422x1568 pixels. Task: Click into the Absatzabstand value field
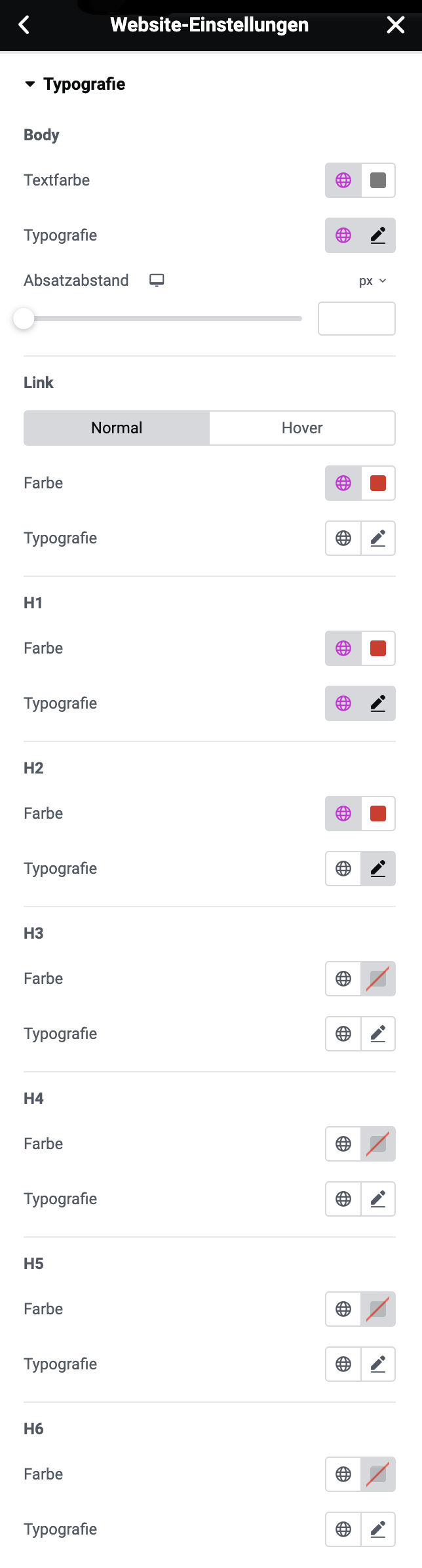356,319
